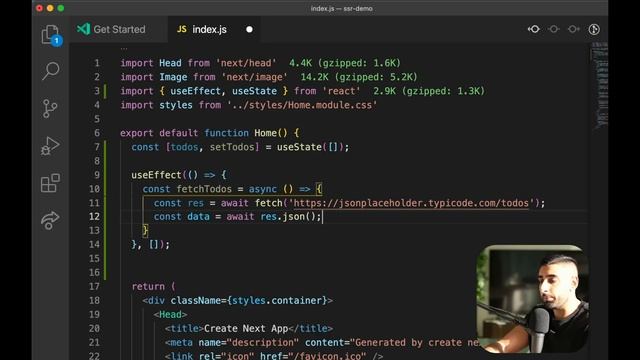The height and width of the screenshot is (360, 640).
Task: Click the 2.9K gzipped size annotation
Action: click(x=429, y=91)
